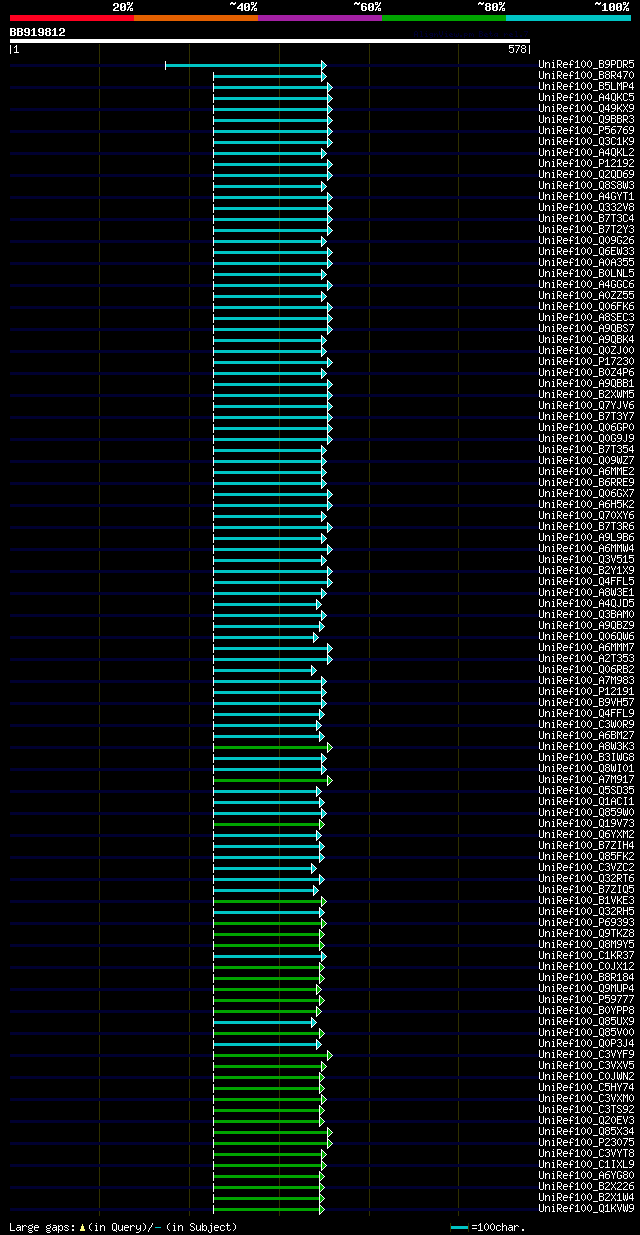Select the label UniRef100_Q6EW33
Viewport: 640px width, 1235px height.
point(586,251)
